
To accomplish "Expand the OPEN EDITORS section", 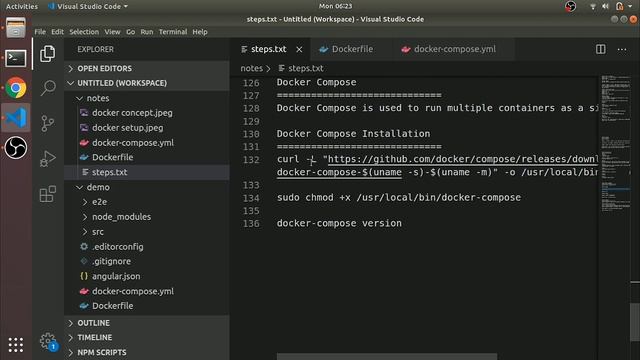I will tap(104, 69).
